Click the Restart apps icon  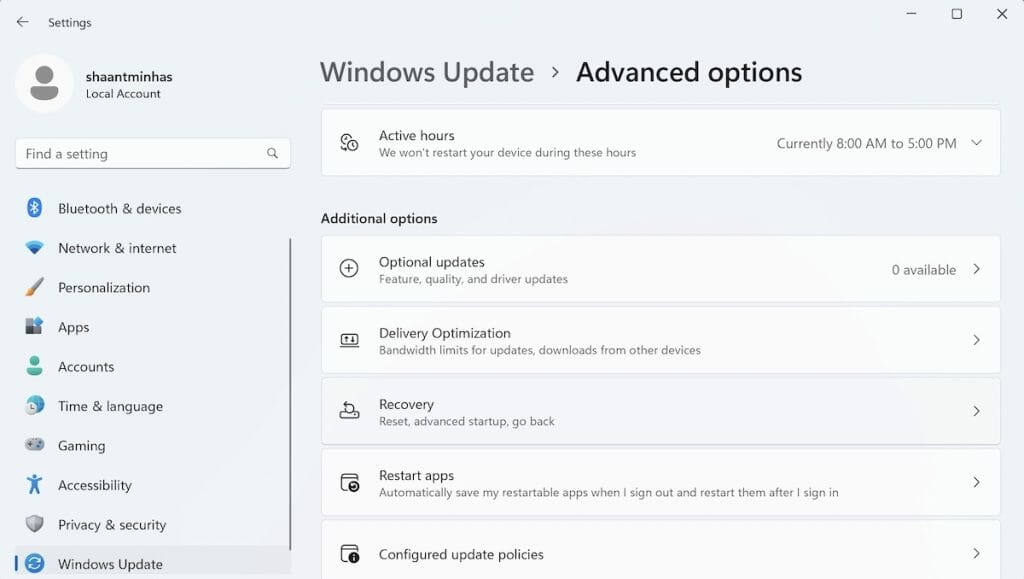pyautogui.click(x=348, y=482)
